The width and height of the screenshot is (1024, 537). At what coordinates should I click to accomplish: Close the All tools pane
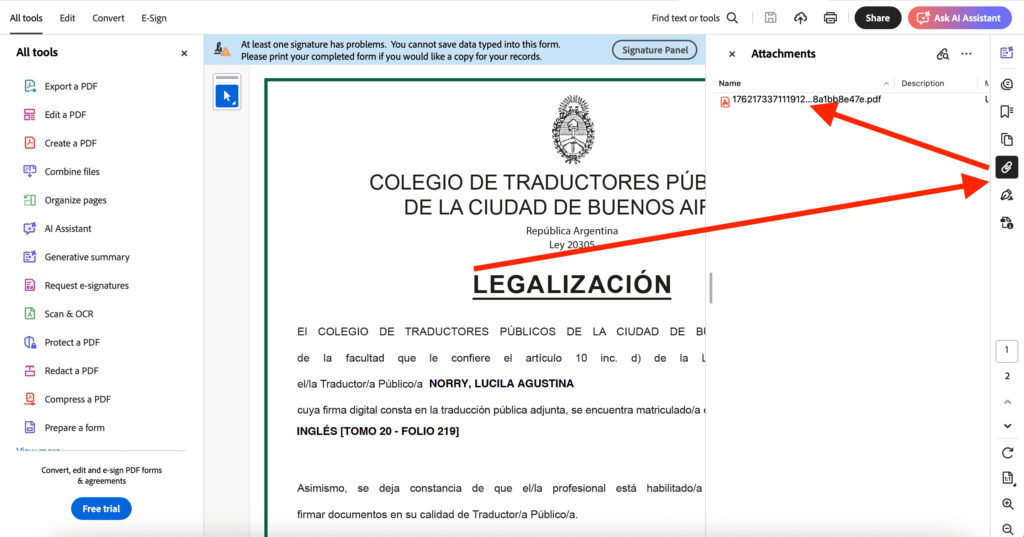pyautogui.click(x=184, y=53)
